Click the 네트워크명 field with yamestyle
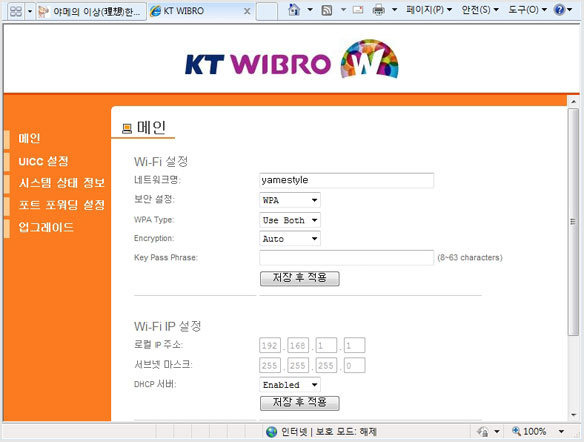This screenshot has height=442, width=584. 346,180
